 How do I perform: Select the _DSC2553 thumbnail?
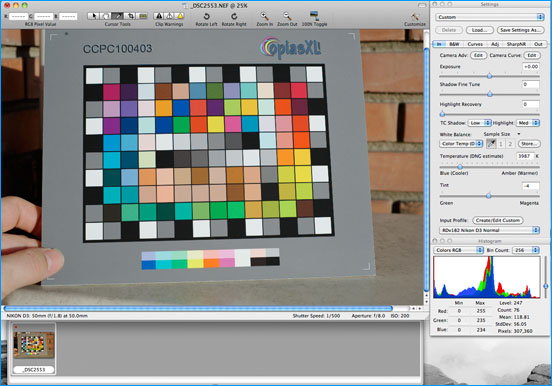point(34,349)
